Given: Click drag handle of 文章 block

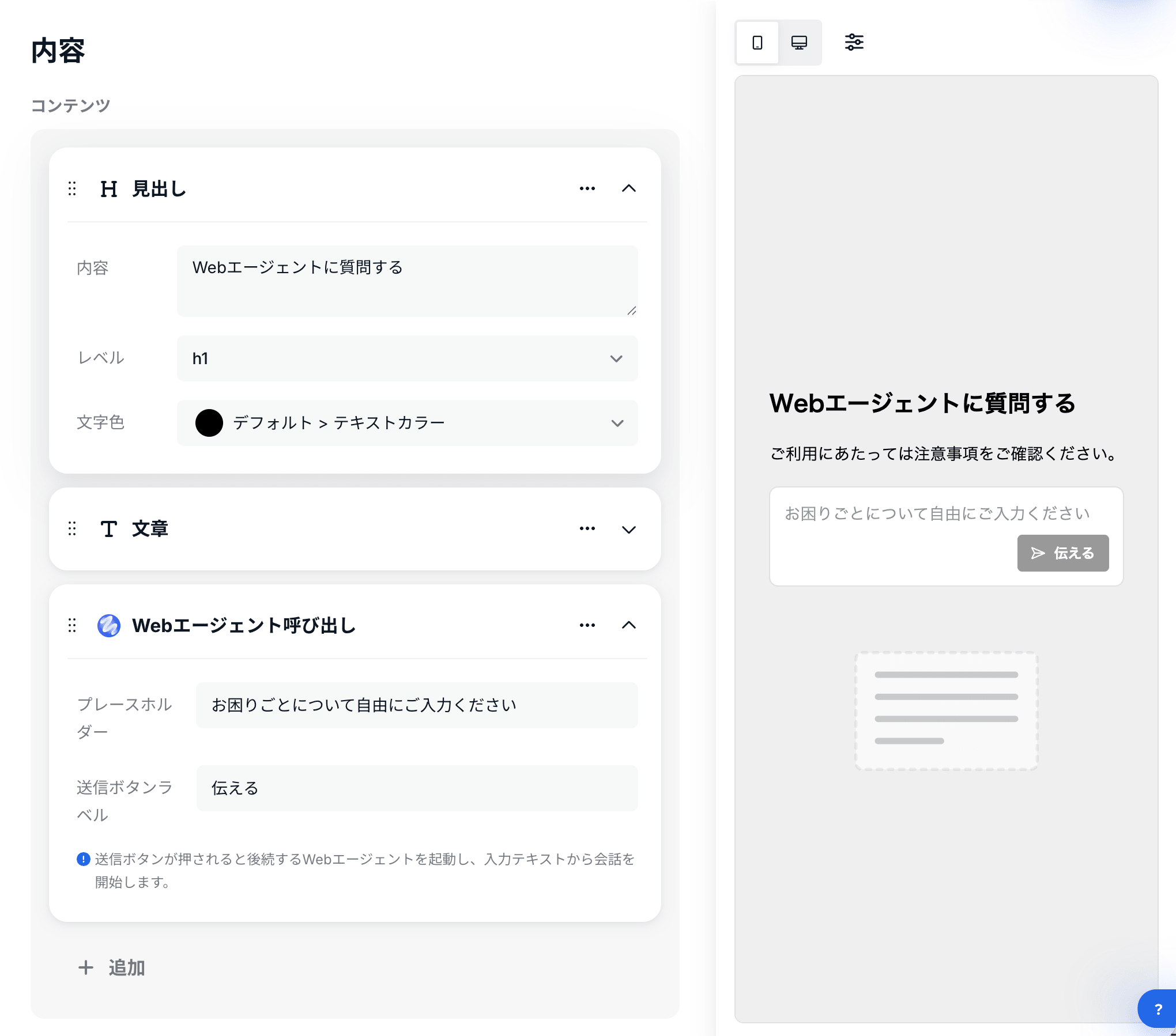Looking at the screenshot, I should point(72,528).
